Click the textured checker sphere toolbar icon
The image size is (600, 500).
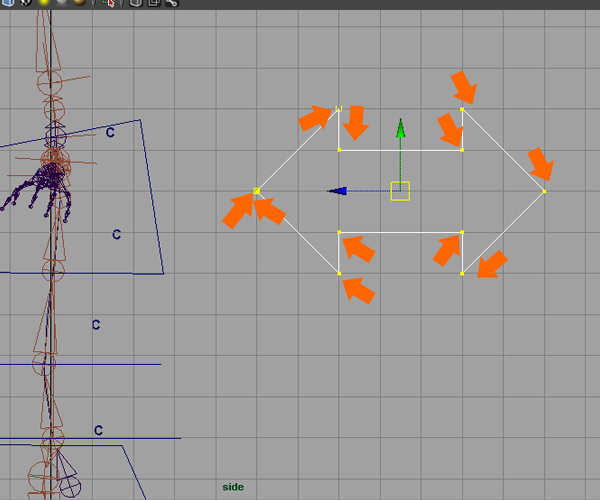[26, 2]
